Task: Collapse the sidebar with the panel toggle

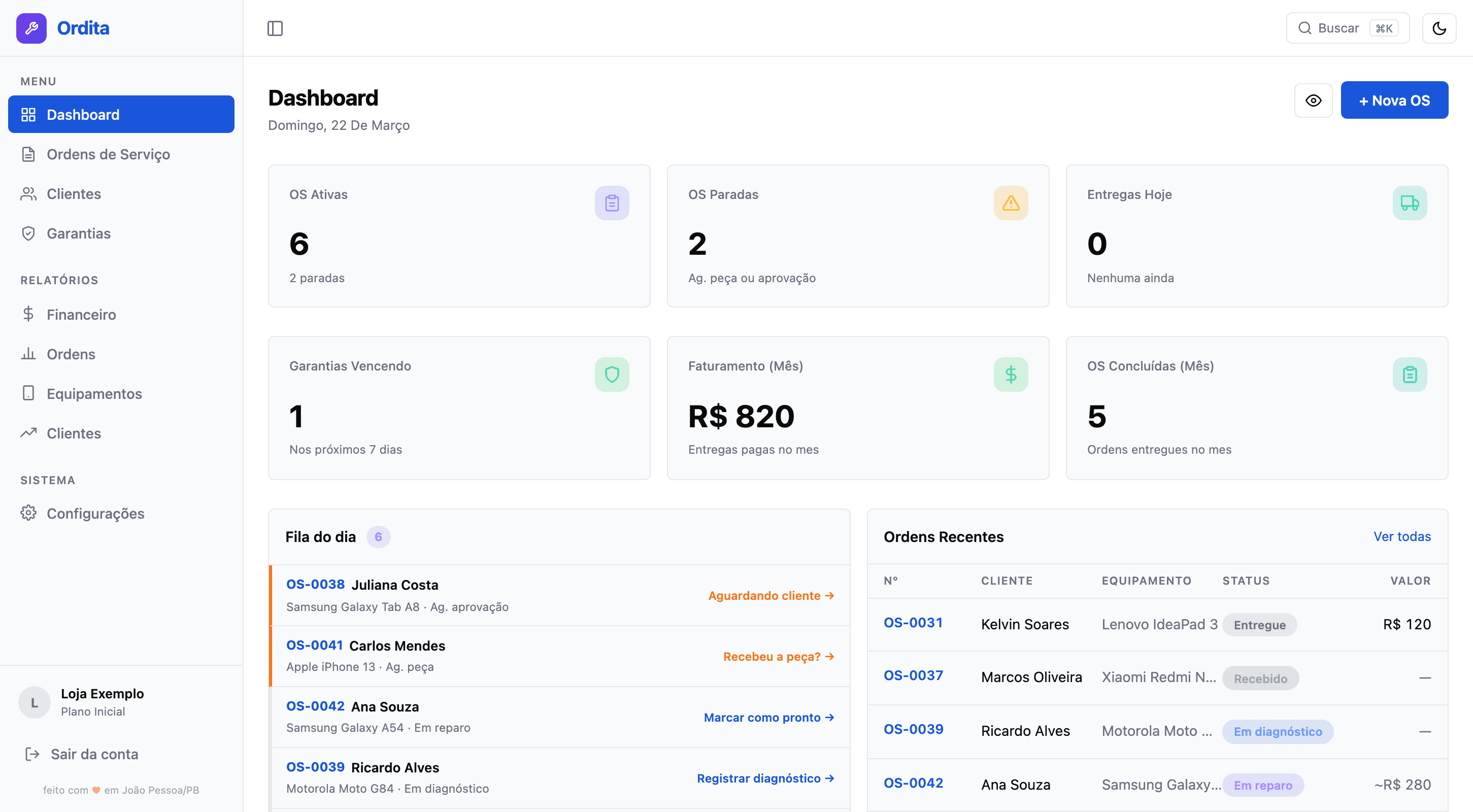Action: coord(276,27)
